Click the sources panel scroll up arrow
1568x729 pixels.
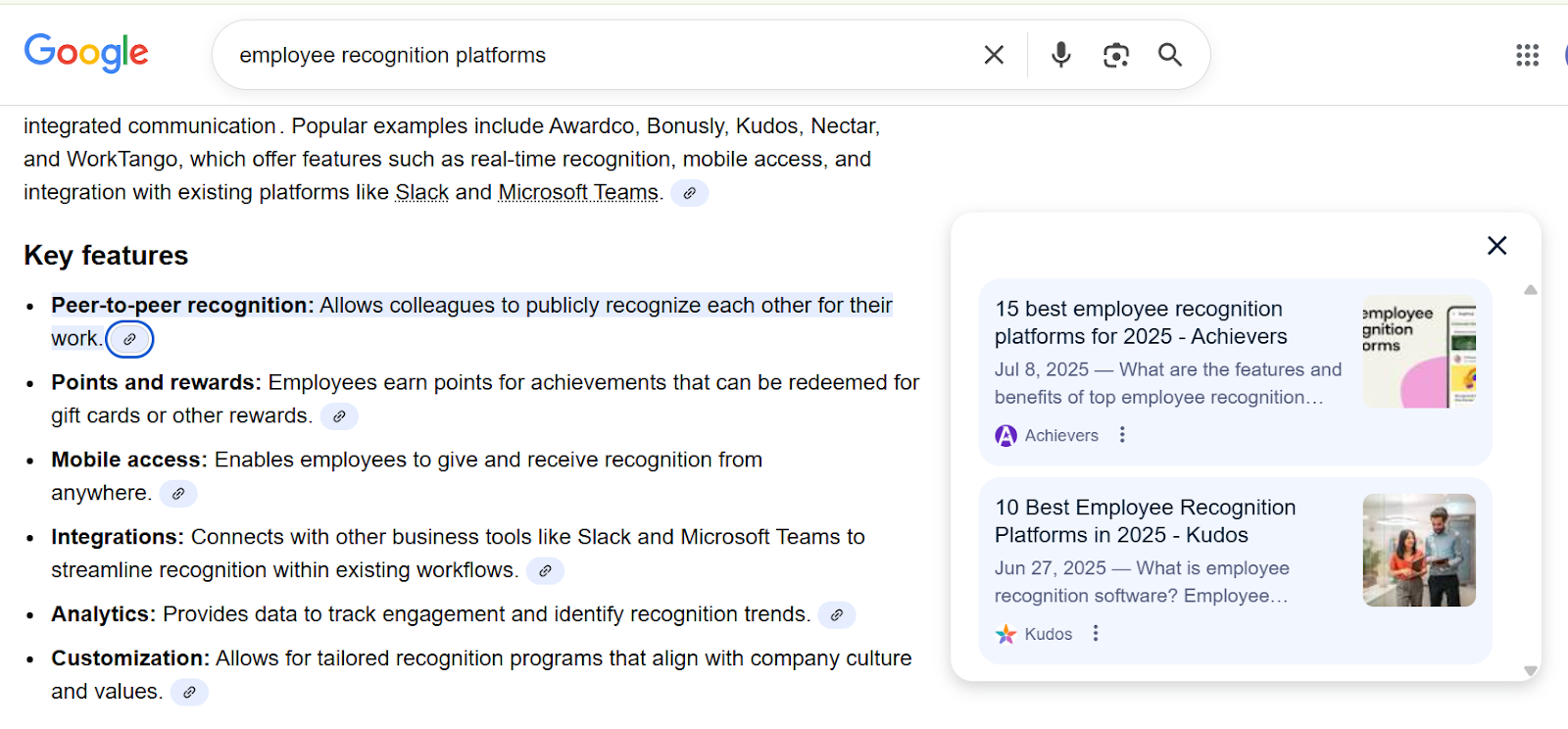[x=1530, y=290]
